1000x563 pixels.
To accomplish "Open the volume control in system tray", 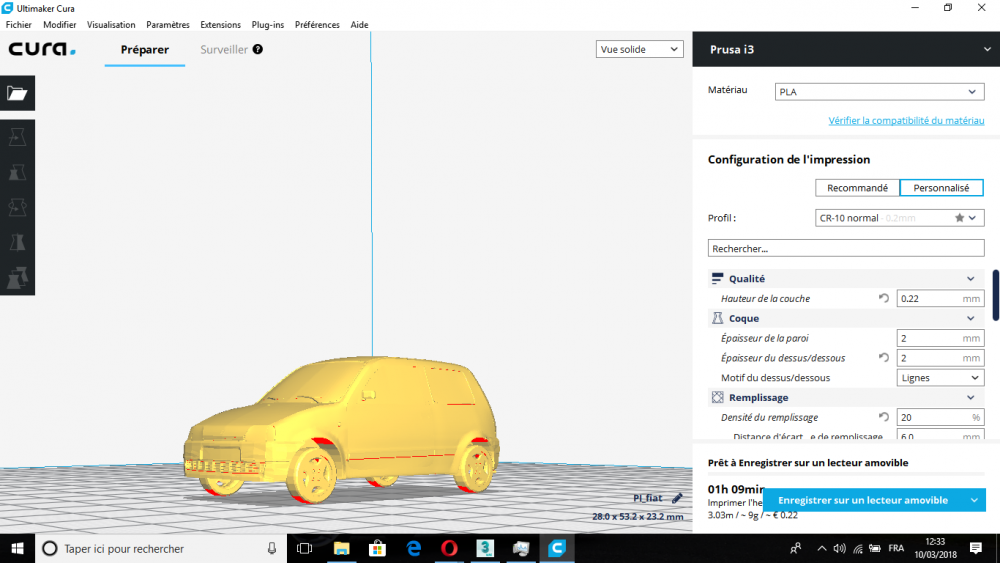I will [x=839, y=548].
